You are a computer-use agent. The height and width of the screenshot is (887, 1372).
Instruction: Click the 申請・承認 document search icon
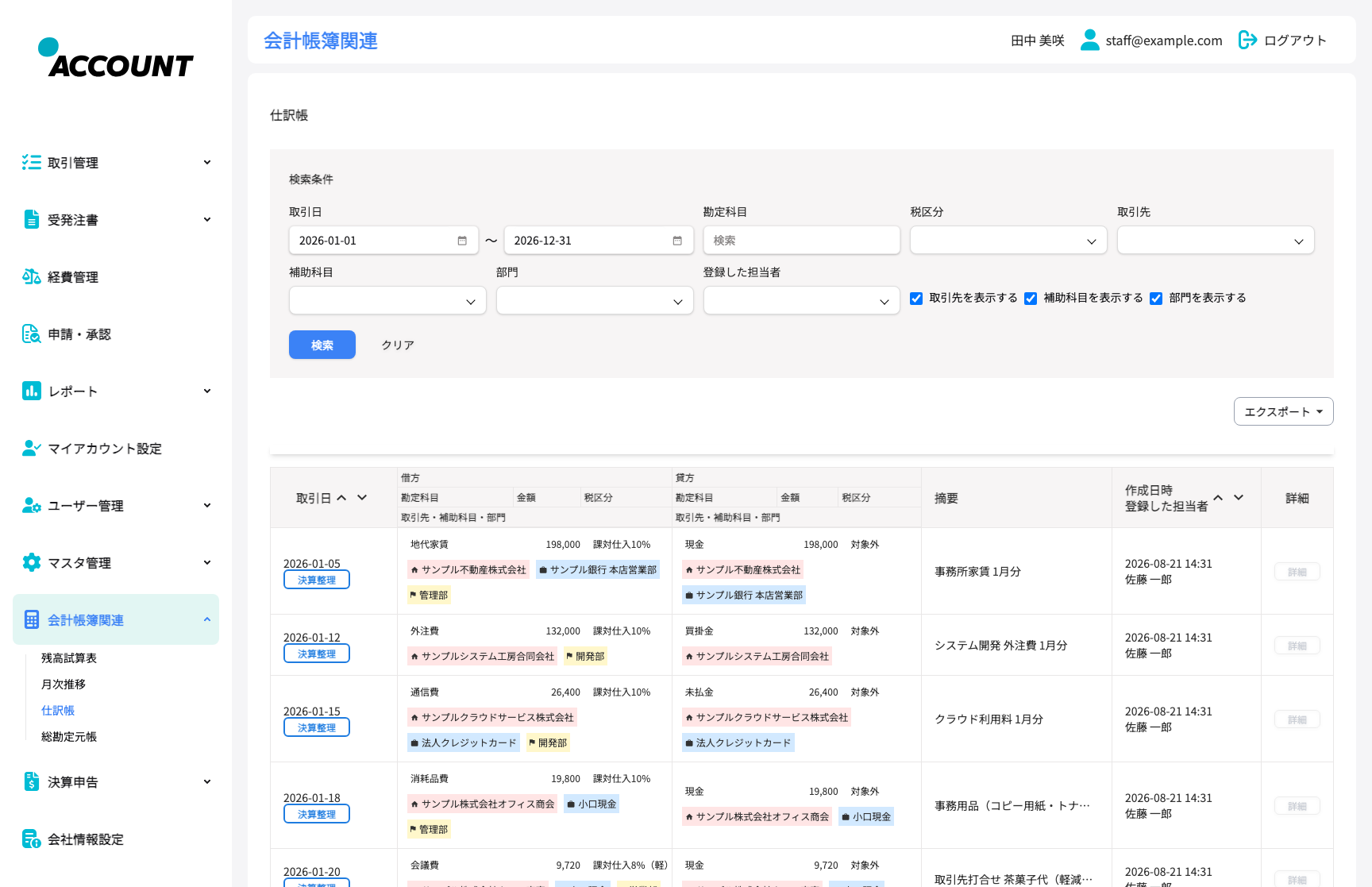click(32, 334)
